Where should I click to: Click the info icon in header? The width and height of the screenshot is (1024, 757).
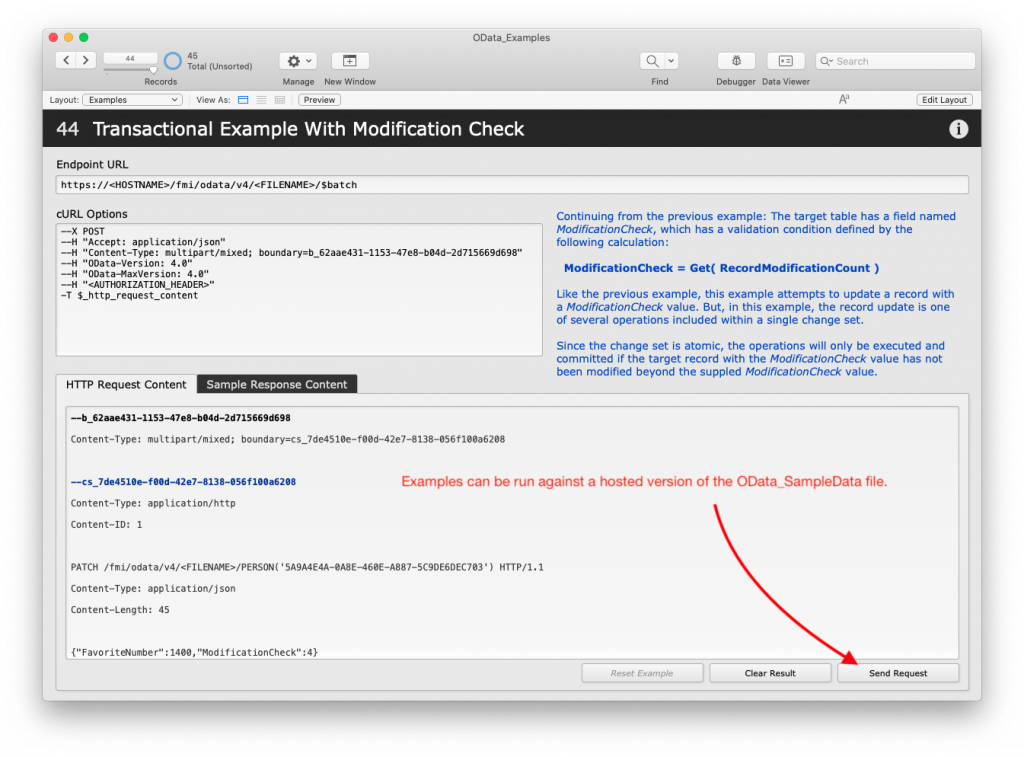[958, 129]
